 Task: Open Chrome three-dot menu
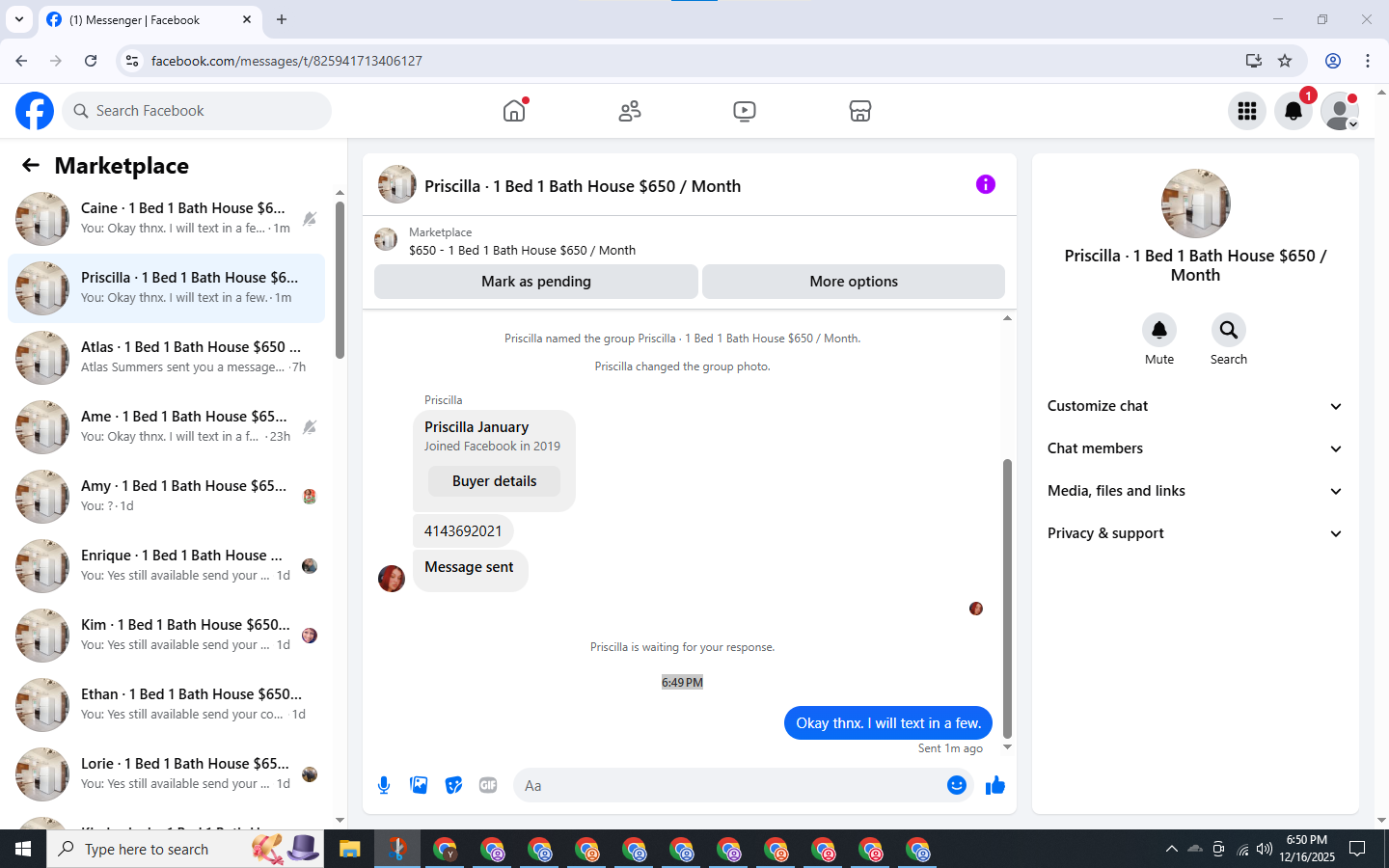[1368, 61]
